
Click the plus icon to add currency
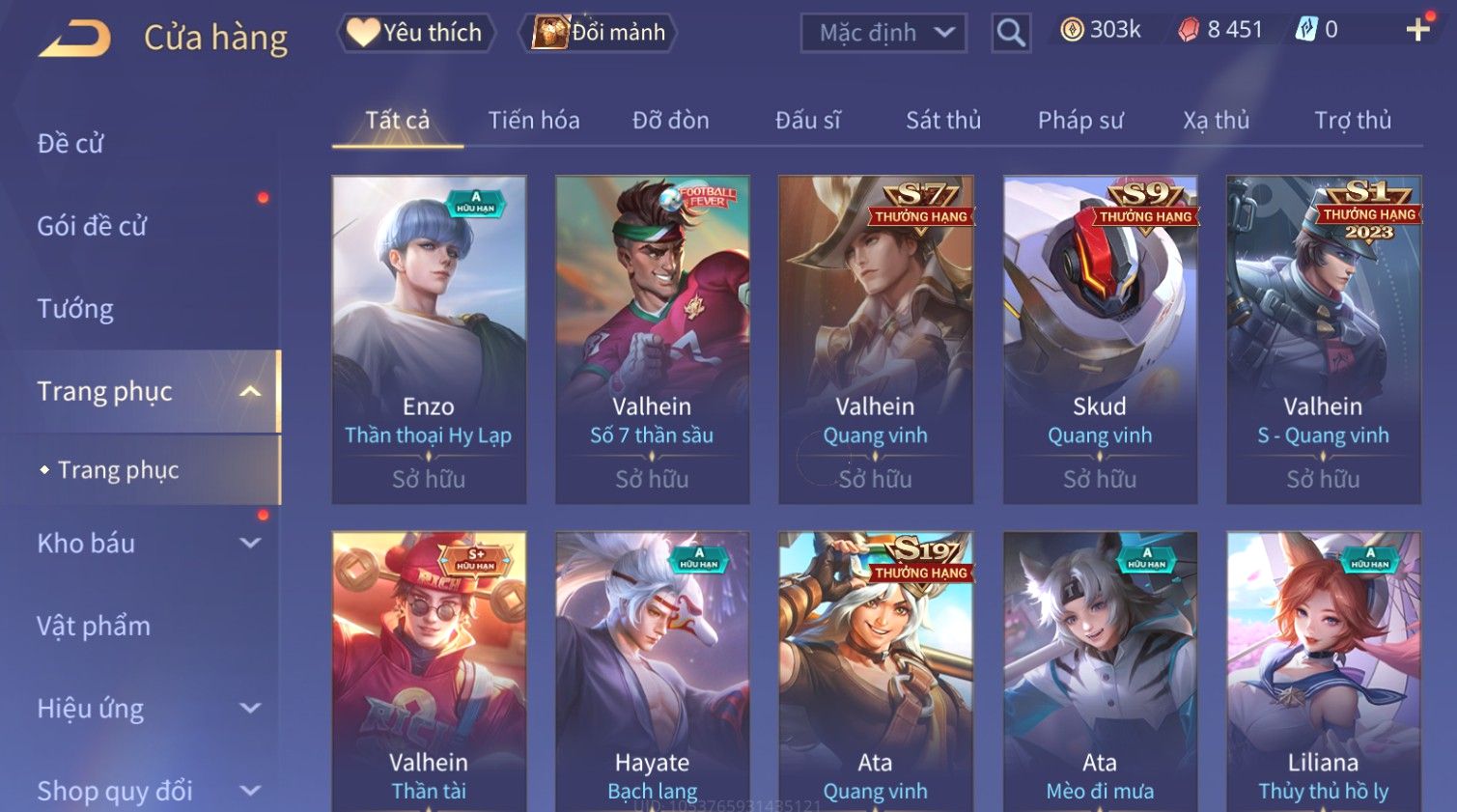pos(1417,30)
